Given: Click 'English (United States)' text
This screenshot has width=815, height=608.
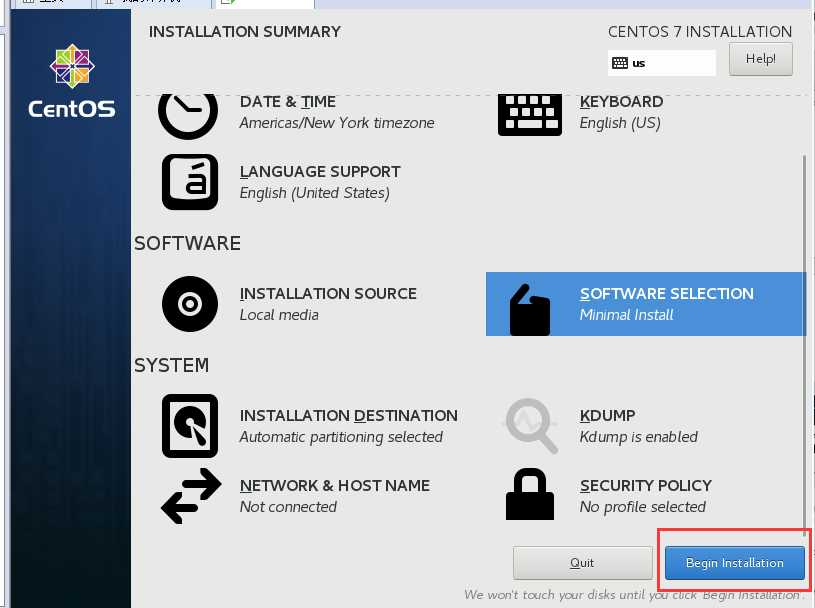Looking at the screenshot, I should (314, 193).
